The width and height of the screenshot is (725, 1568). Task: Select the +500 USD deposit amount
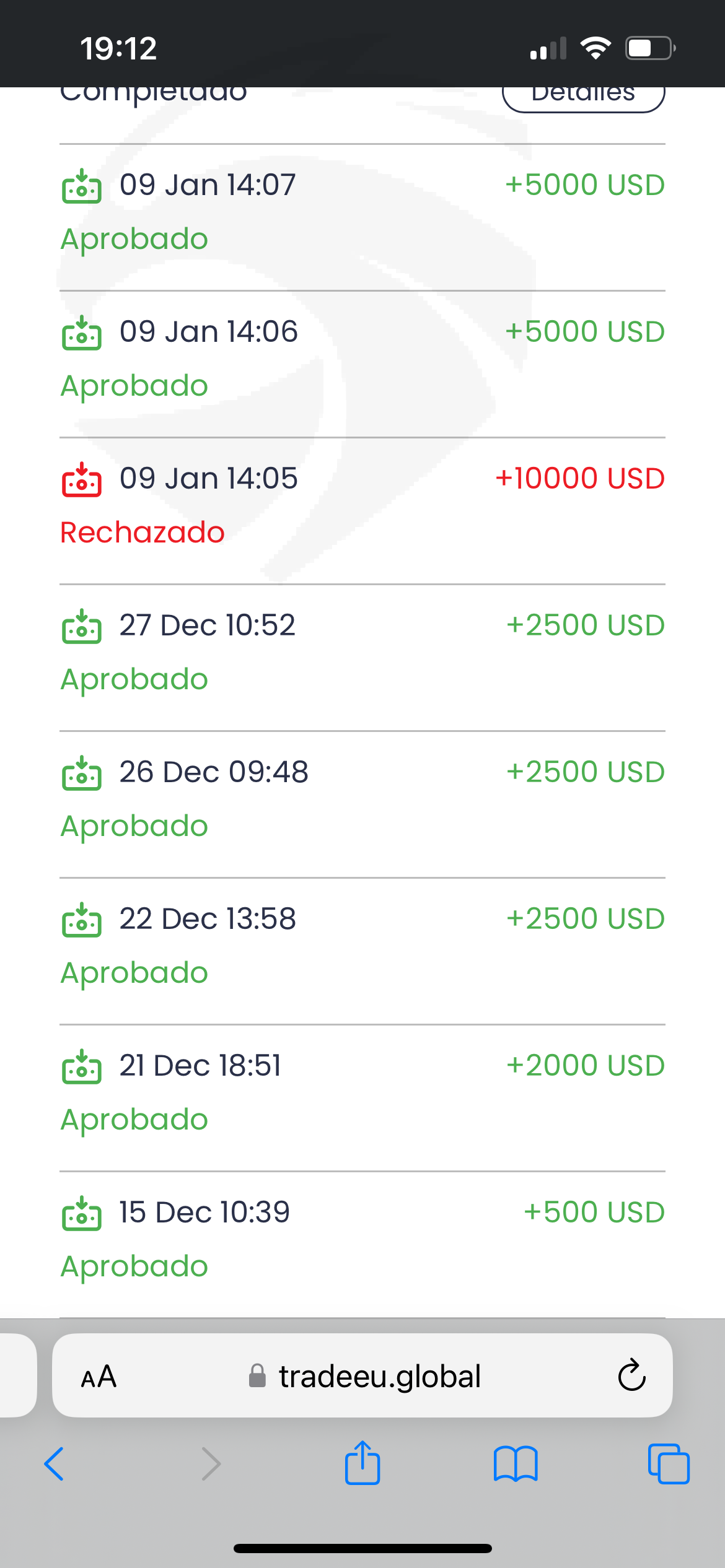(x=594, y=1213)
